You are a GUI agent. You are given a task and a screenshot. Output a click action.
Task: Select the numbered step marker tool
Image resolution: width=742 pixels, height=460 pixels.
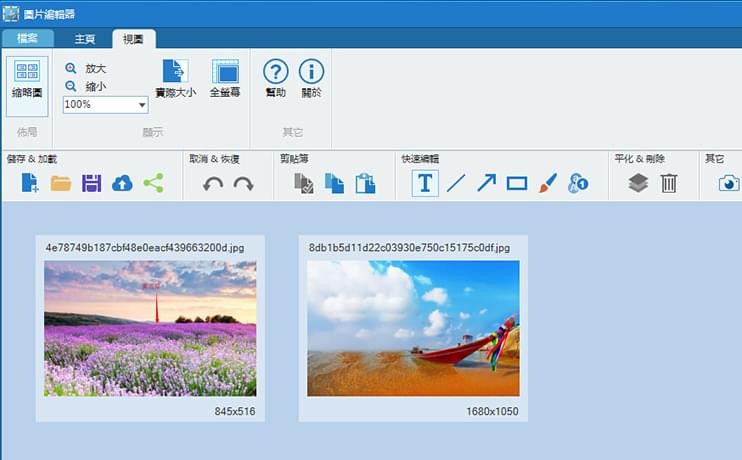(578, 183)
